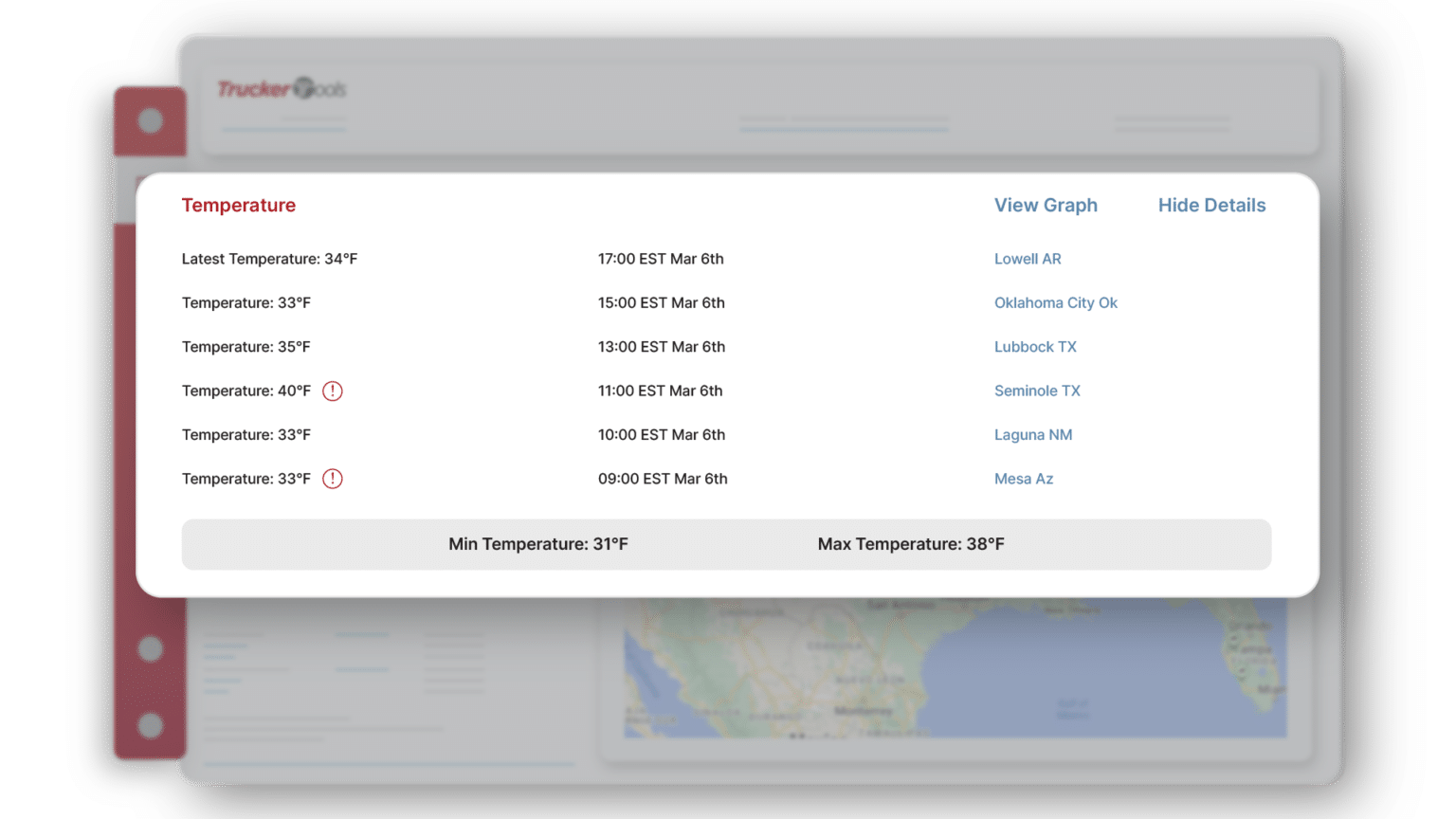Open the Lubbock TX location
Image resolution: width=1456 pixels, height=819 pixels.
pos(1035,347)
